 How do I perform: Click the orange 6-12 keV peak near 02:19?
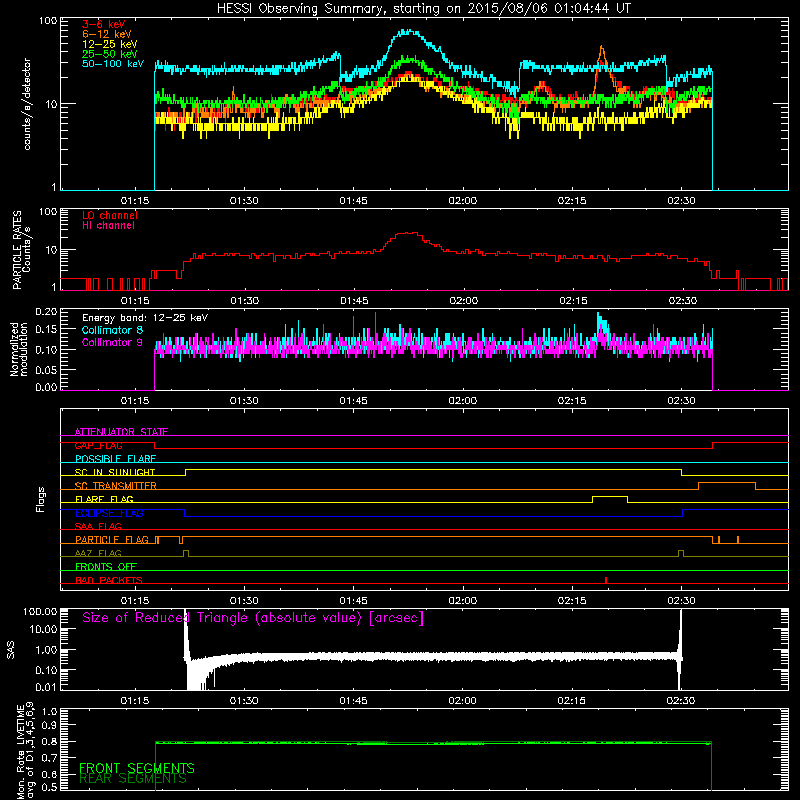point(602,48)
